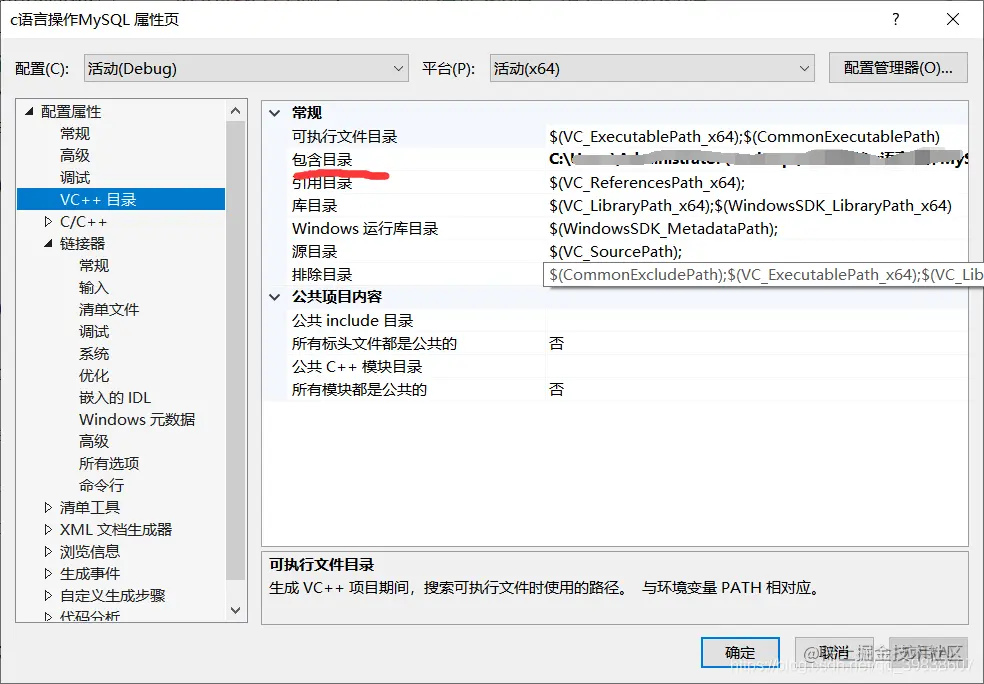Image resolution: width=984 pixels, height=684 pixels.
Task: Collapse the 配置属性 tree node
Action: pos(28,112)
